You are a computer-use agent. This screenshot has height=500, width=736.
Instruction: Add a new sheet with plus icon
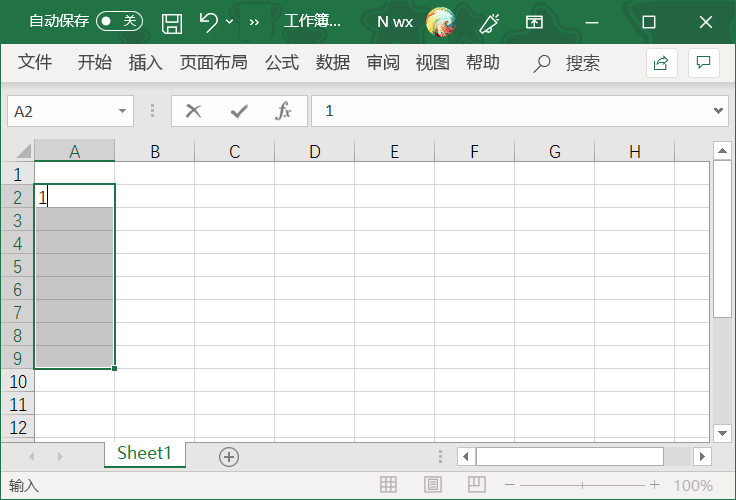[x=229, y=456]
